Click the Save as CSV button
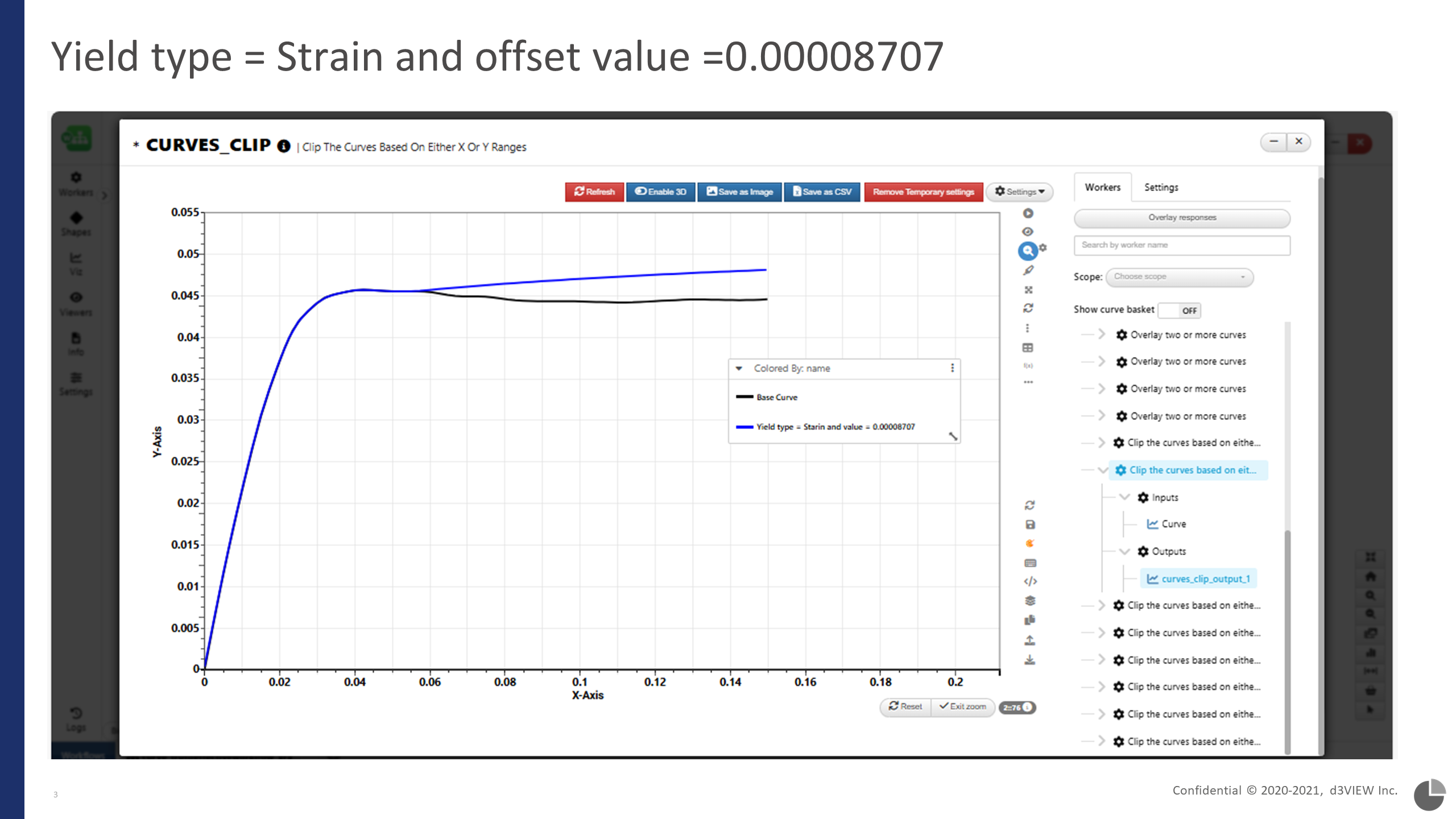The image size is (1456, 819). pos(822,192)
